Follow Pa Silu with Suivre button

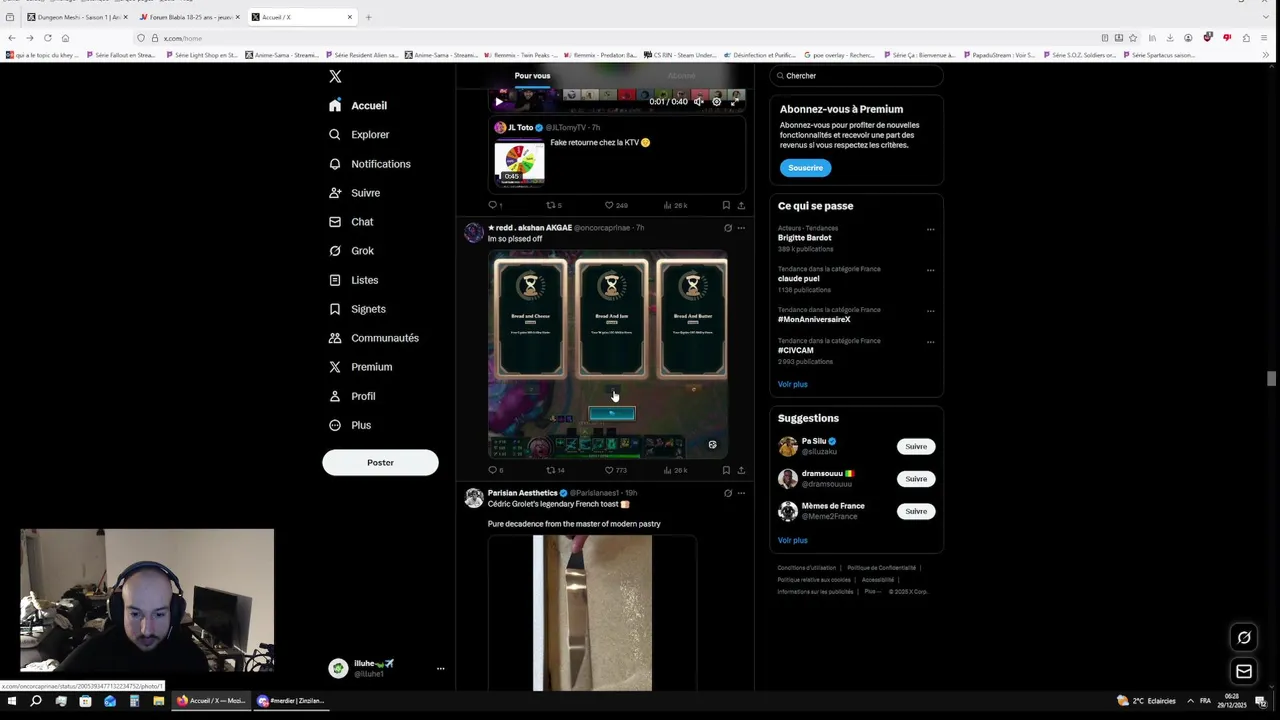click(916, 446)
